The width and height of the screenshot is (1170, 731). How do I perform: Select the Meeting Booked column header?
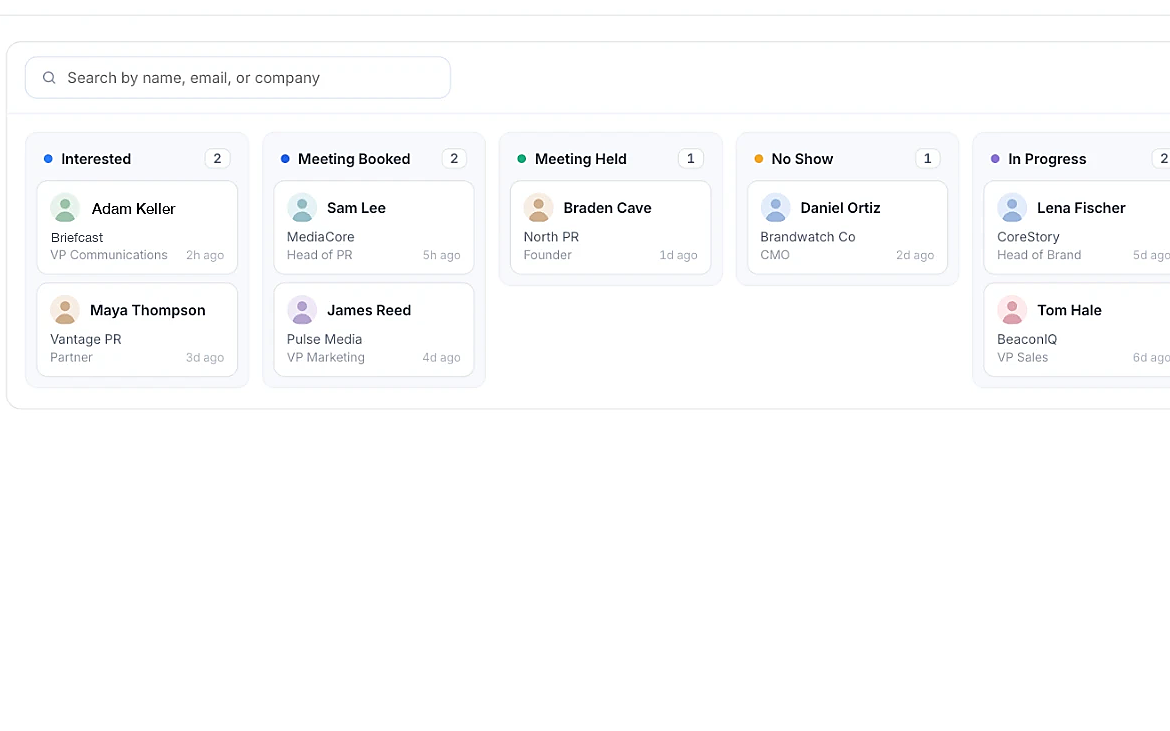tap(354, 159)
